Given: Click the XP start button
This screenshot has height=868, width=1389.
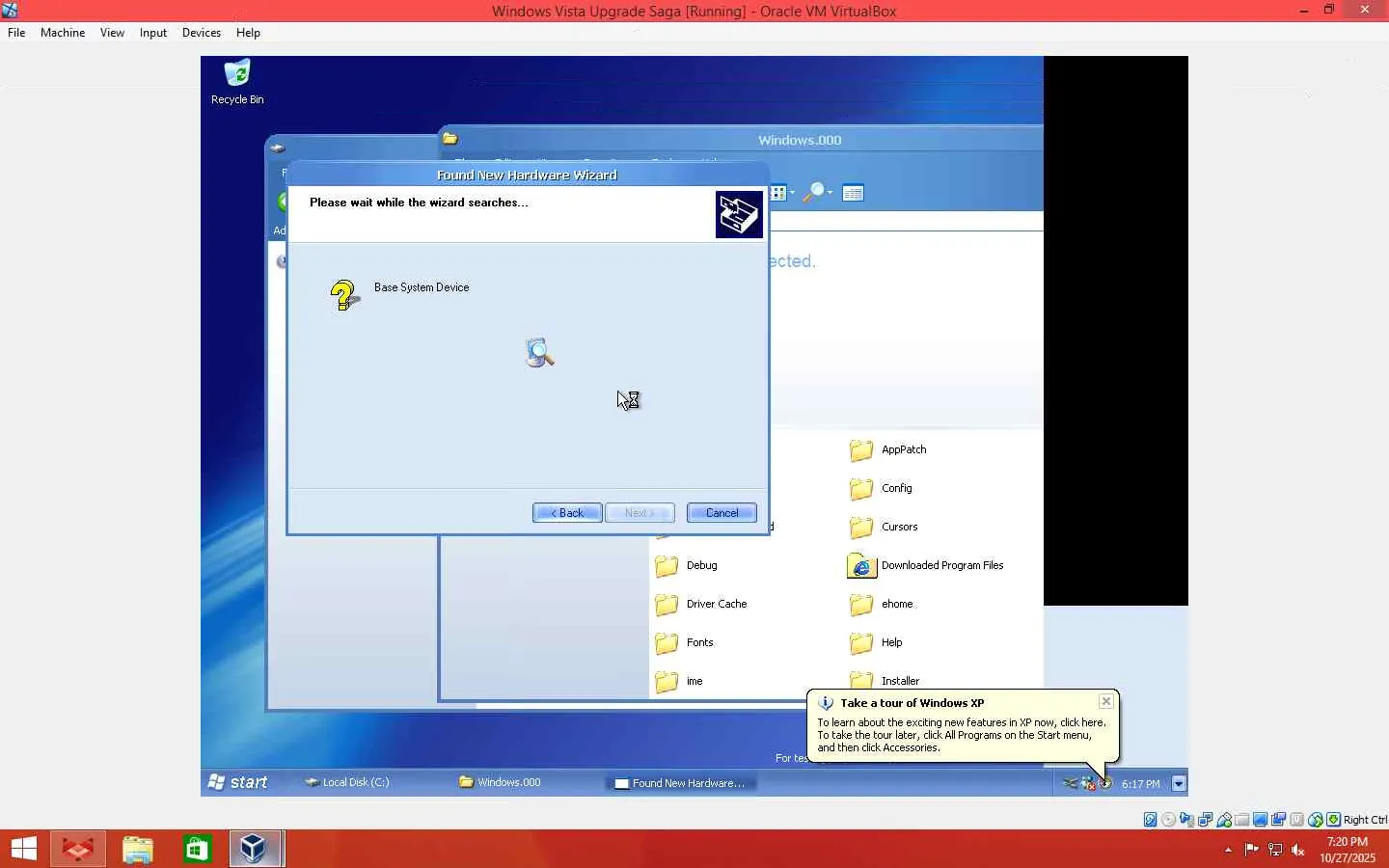Looking at the screenshot, I should point(238,782).
